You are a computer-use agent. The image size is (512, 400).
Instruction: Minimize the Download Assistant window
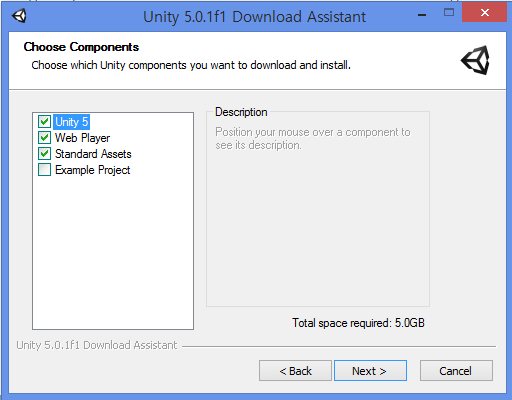tap(422, 15)
